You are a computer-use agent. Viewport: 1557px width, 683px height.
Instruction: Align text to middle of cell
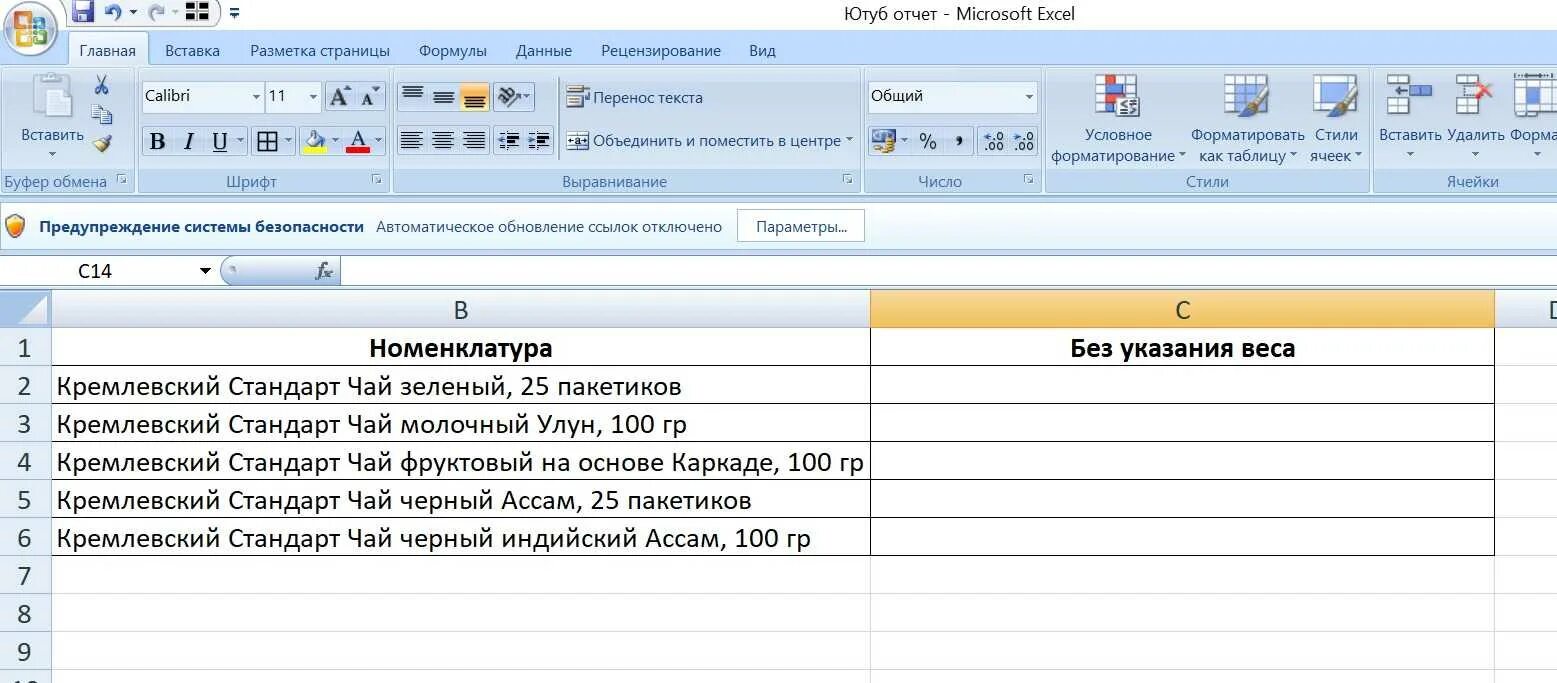tap(444, 97)
